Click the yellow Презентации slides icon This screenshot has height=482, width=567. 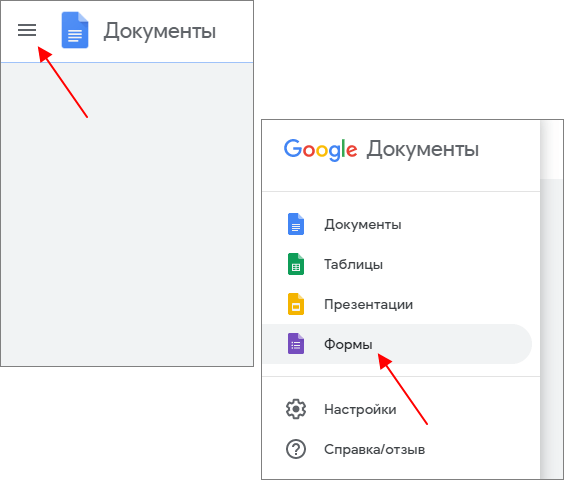pyautogui.click(x=296, y=304)
